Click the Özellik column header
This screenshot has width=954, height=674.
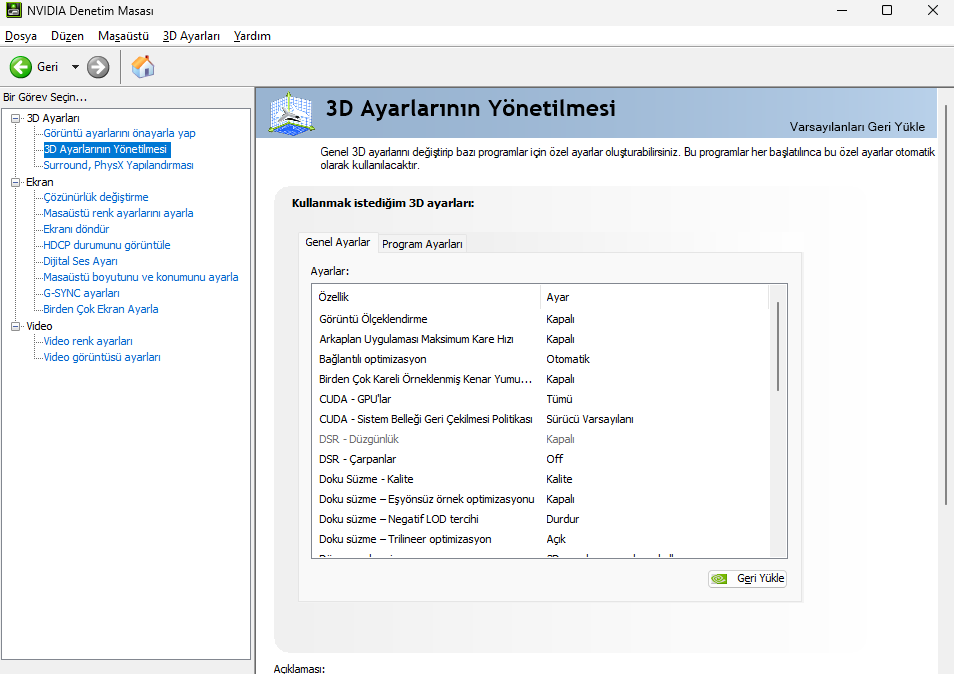(x=426, y=297)
